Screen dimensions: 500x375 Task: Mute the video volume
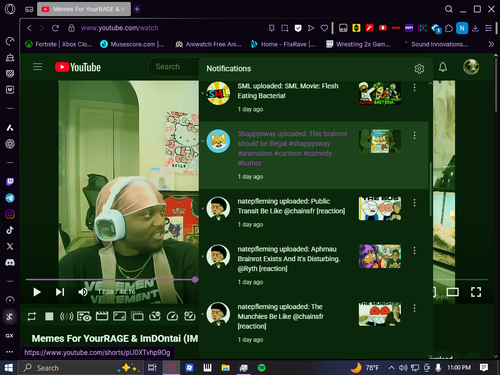[83, 292]
